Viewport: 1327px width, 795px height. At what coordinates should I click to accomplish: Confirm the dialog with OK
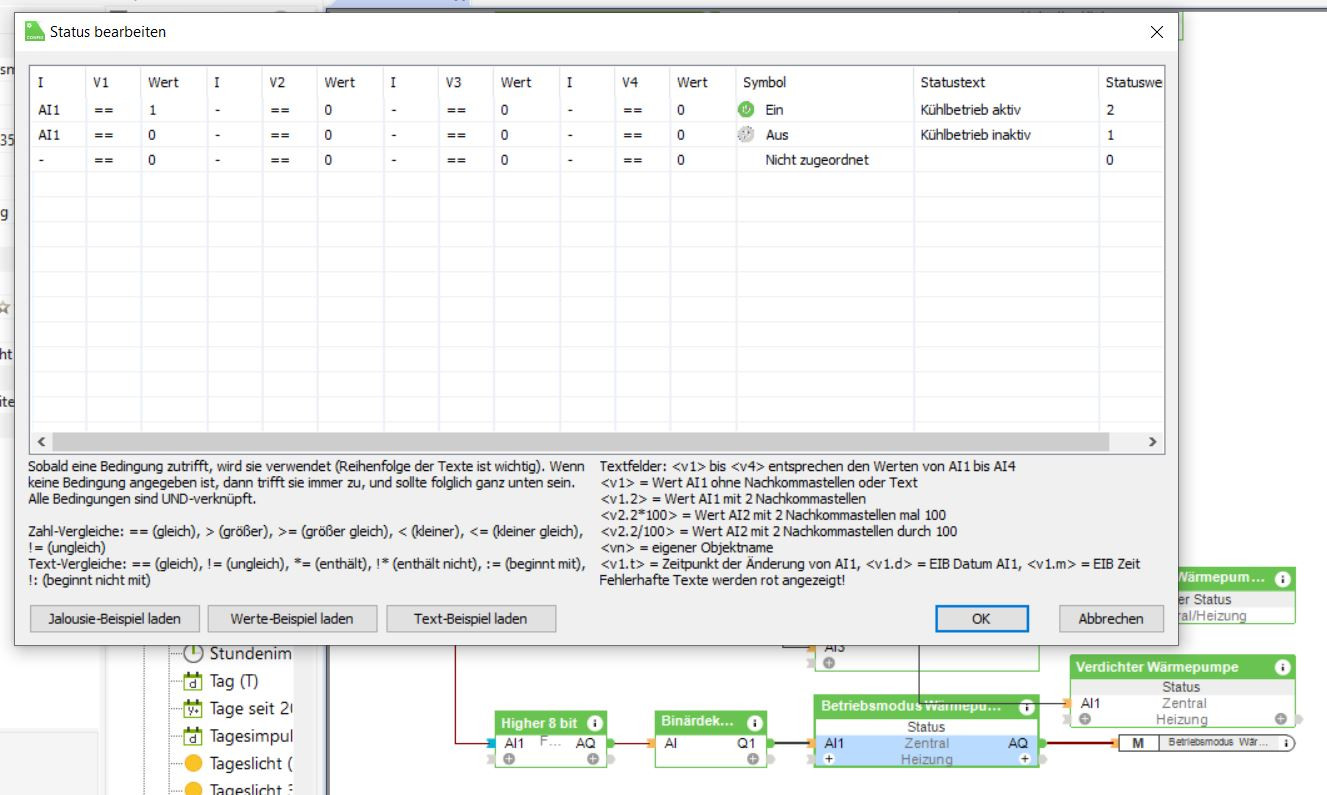click(981, 619)
